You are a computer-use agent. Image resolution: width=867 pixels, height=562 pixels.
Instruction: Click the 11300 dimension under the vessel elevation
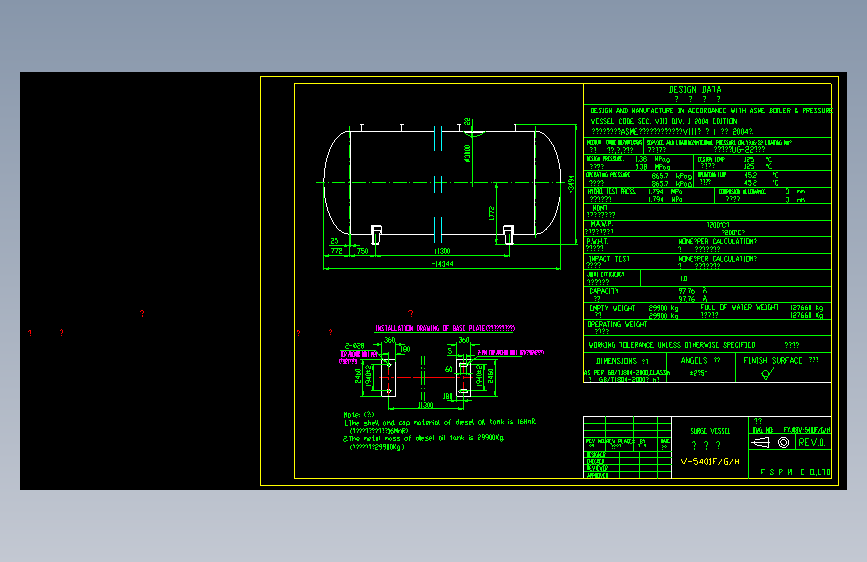point(442,251)
